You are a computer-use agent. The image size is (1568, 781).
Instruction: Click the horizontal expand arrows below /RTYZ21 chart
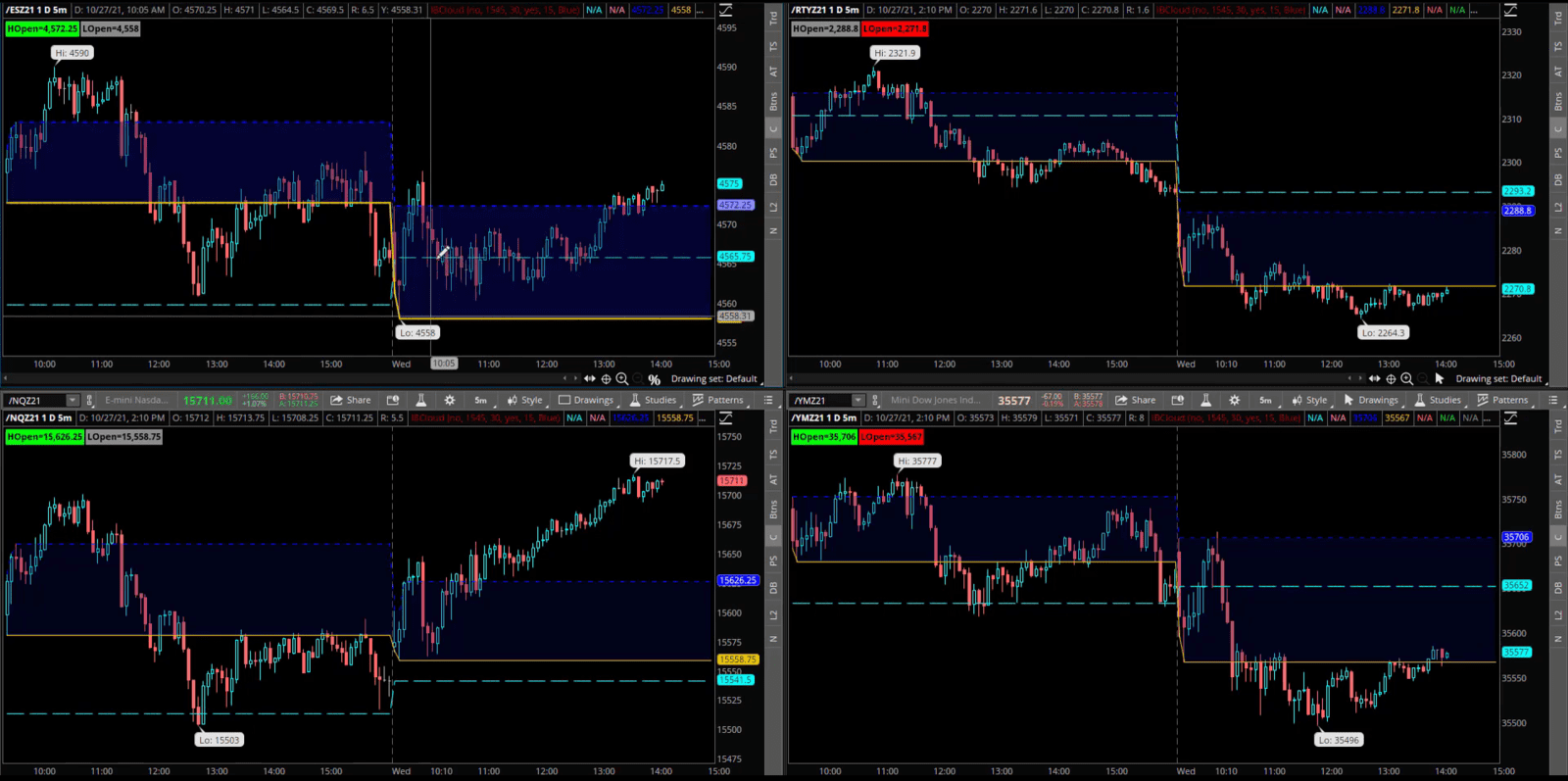1375,379
